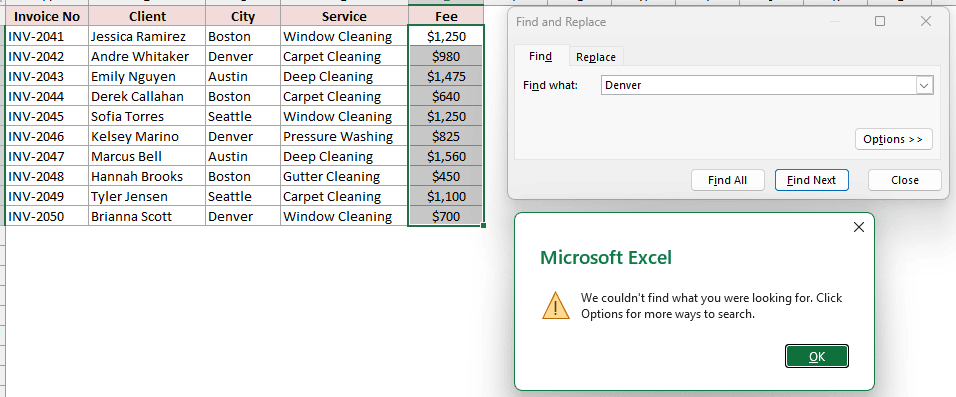
Task: Click Deep Cleaning in Marcus Bell's row
Action: [344, 157]
